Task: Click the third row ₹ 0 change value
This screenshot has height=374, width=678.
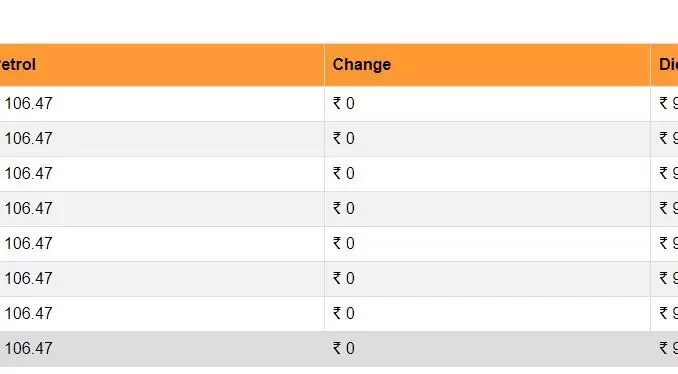Action: coord(344,173)
